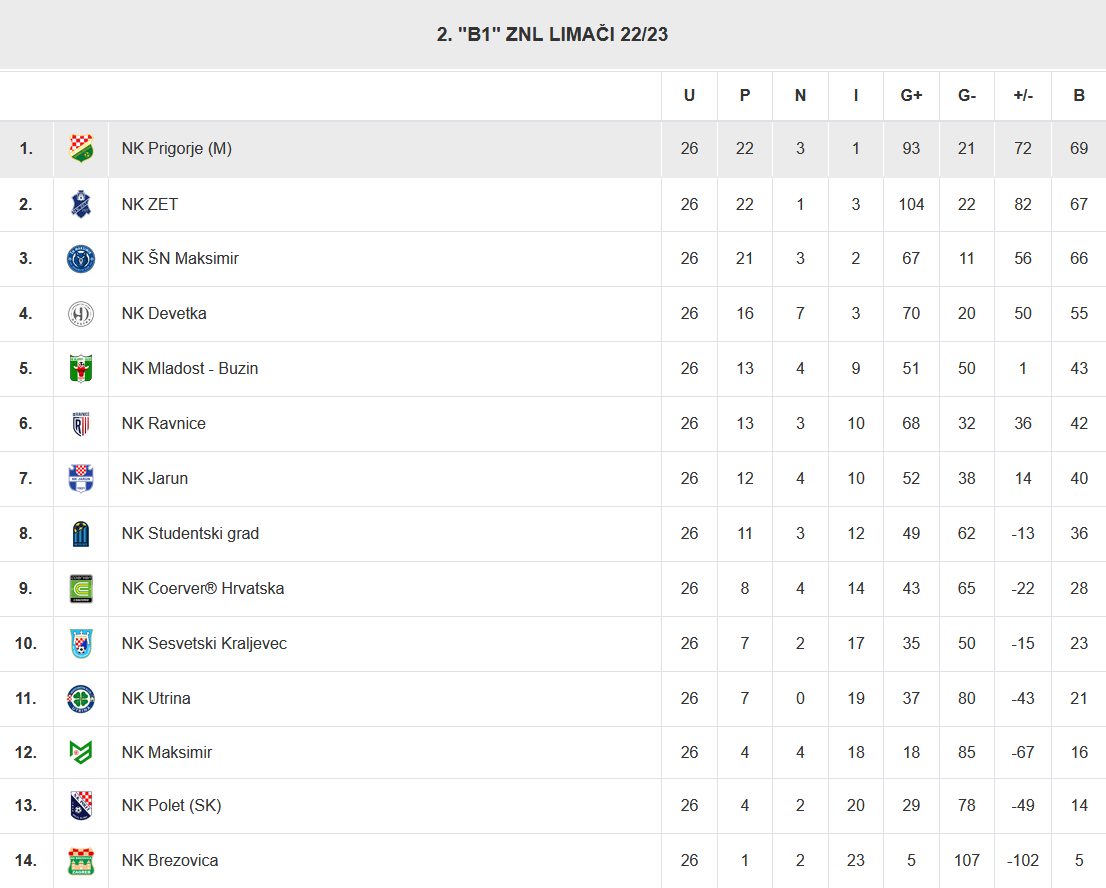Click the NK Mladost - Buzin crest

81,368
